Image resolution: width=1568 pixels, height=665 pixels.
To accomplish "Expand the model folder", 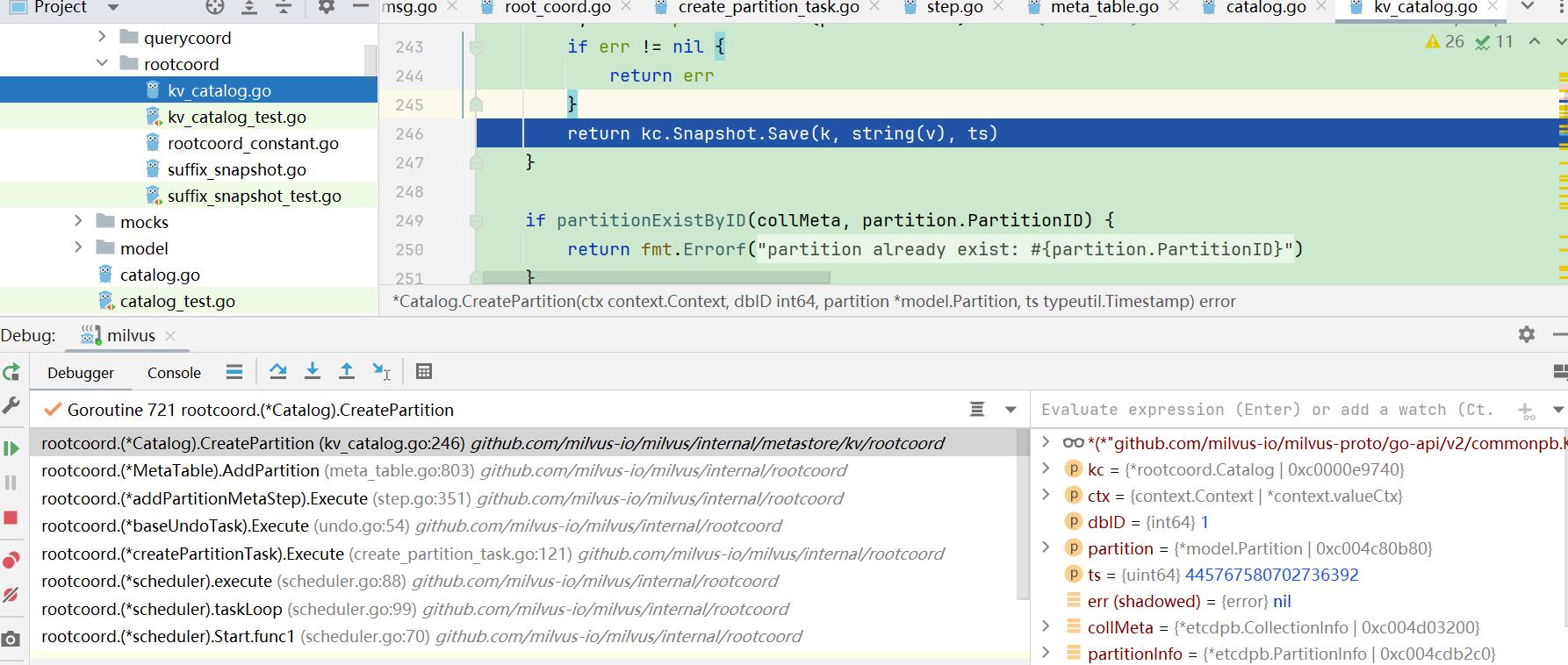I will (78, 247).
